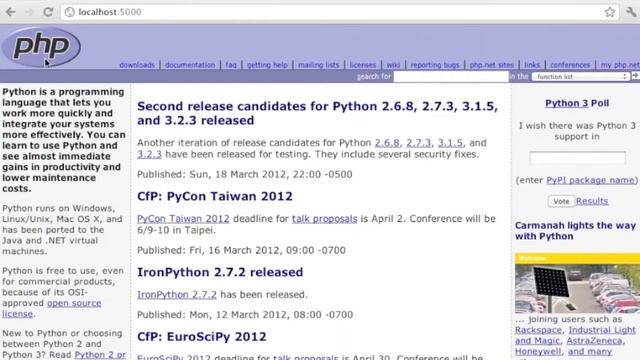Open the mailing lists nav link

click(x=318, y=65)
